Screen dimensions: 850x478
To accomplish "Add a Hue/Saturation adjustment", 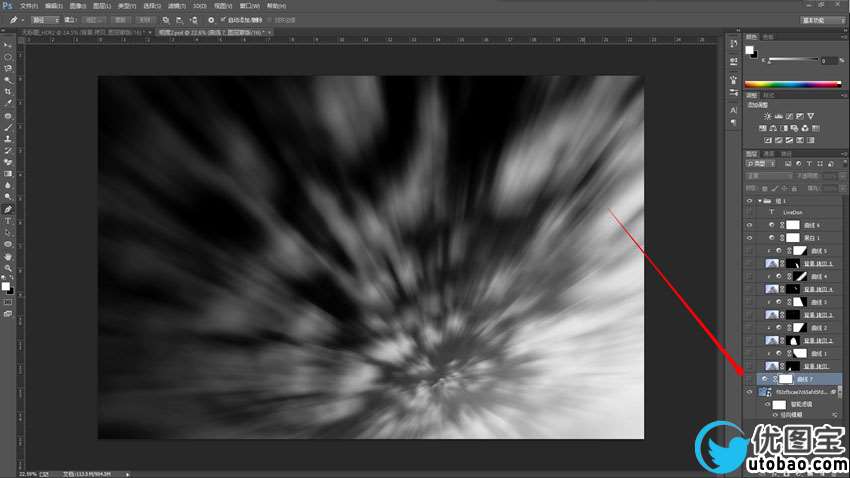I will (763, 128).
